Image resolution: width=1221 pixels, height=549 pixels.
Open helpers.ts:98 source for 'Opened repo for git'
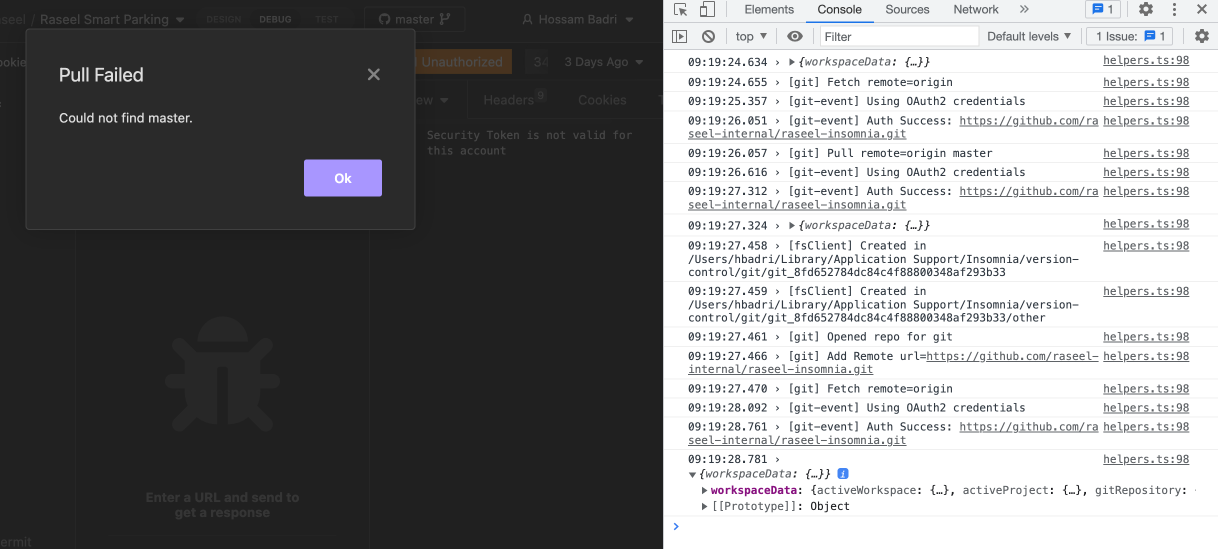1146,337
